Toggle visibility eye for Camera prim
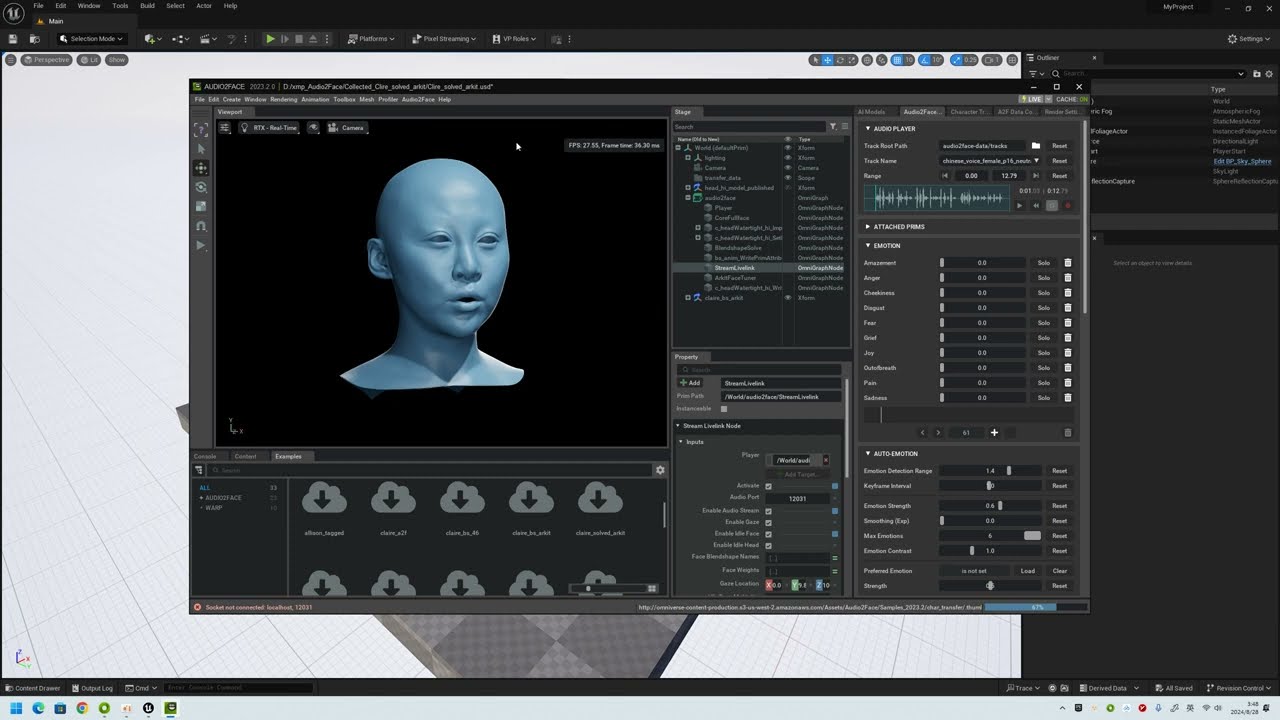1280x720 pixels. coord(788,168)
